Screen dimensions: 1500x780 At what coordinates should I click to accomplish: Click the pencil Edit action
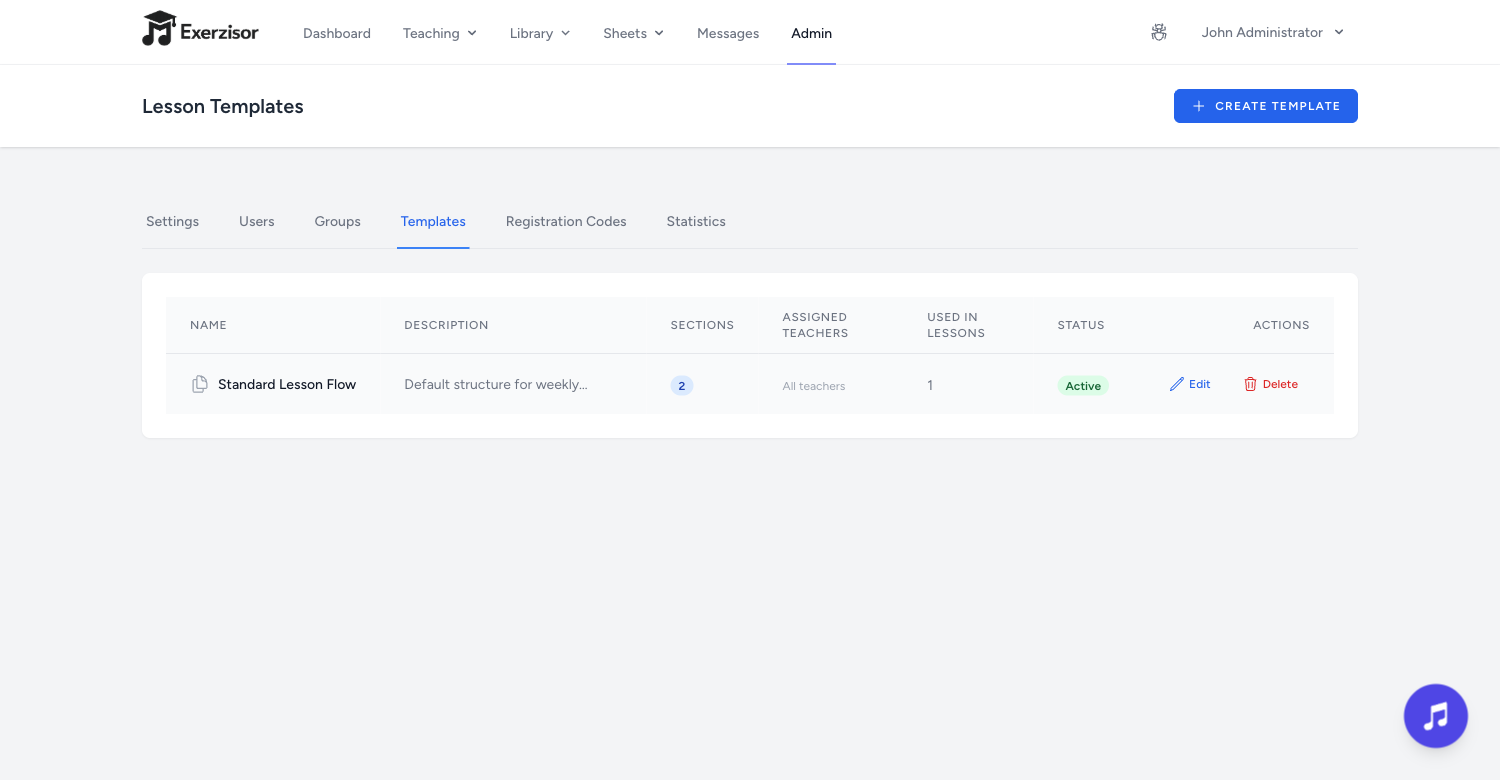click(x=1190, y=384)
